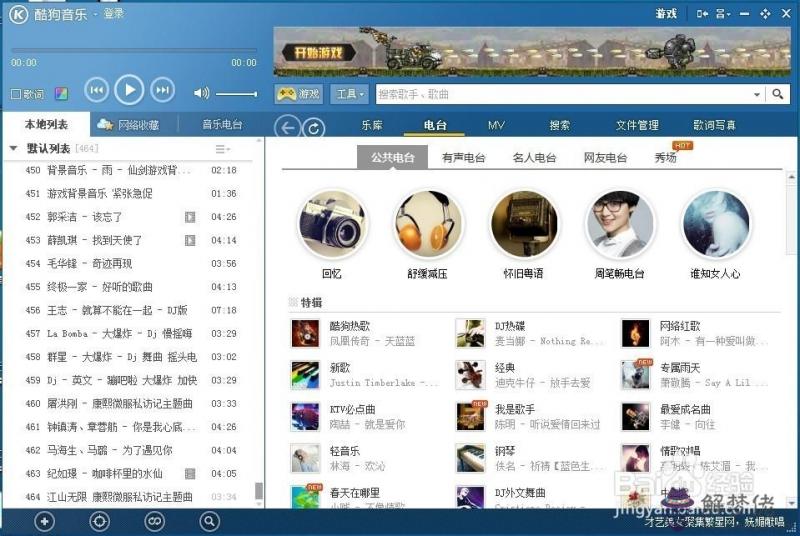Open the 搜索 tab

(559, 125)
